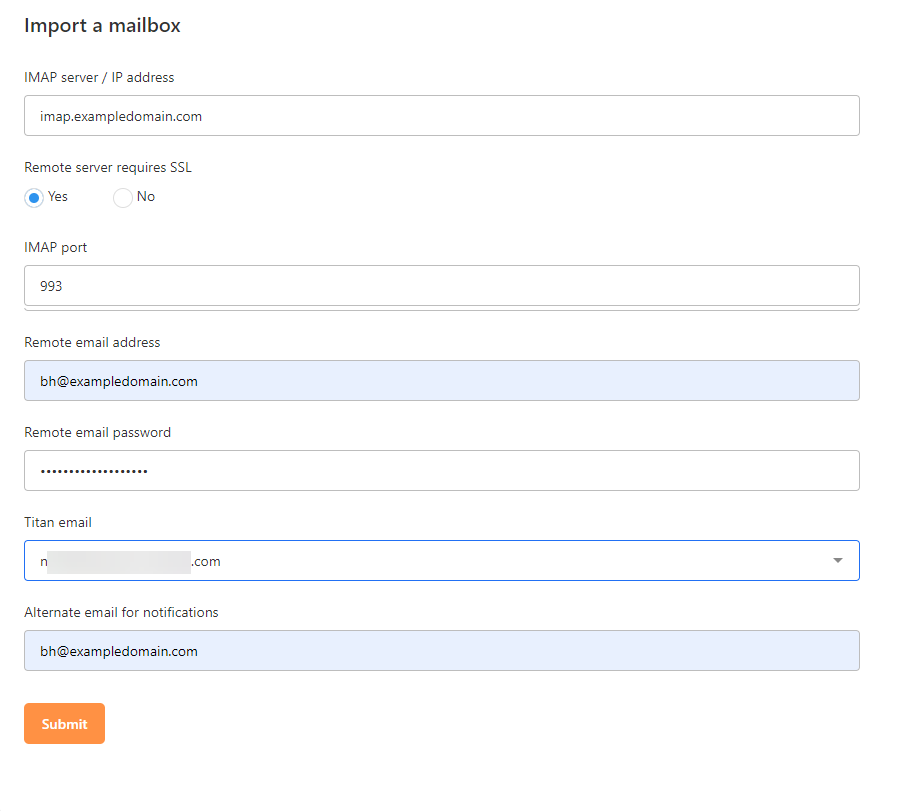Submit the mailbox import form
The image size is (897, 811).
click(64, 723)
